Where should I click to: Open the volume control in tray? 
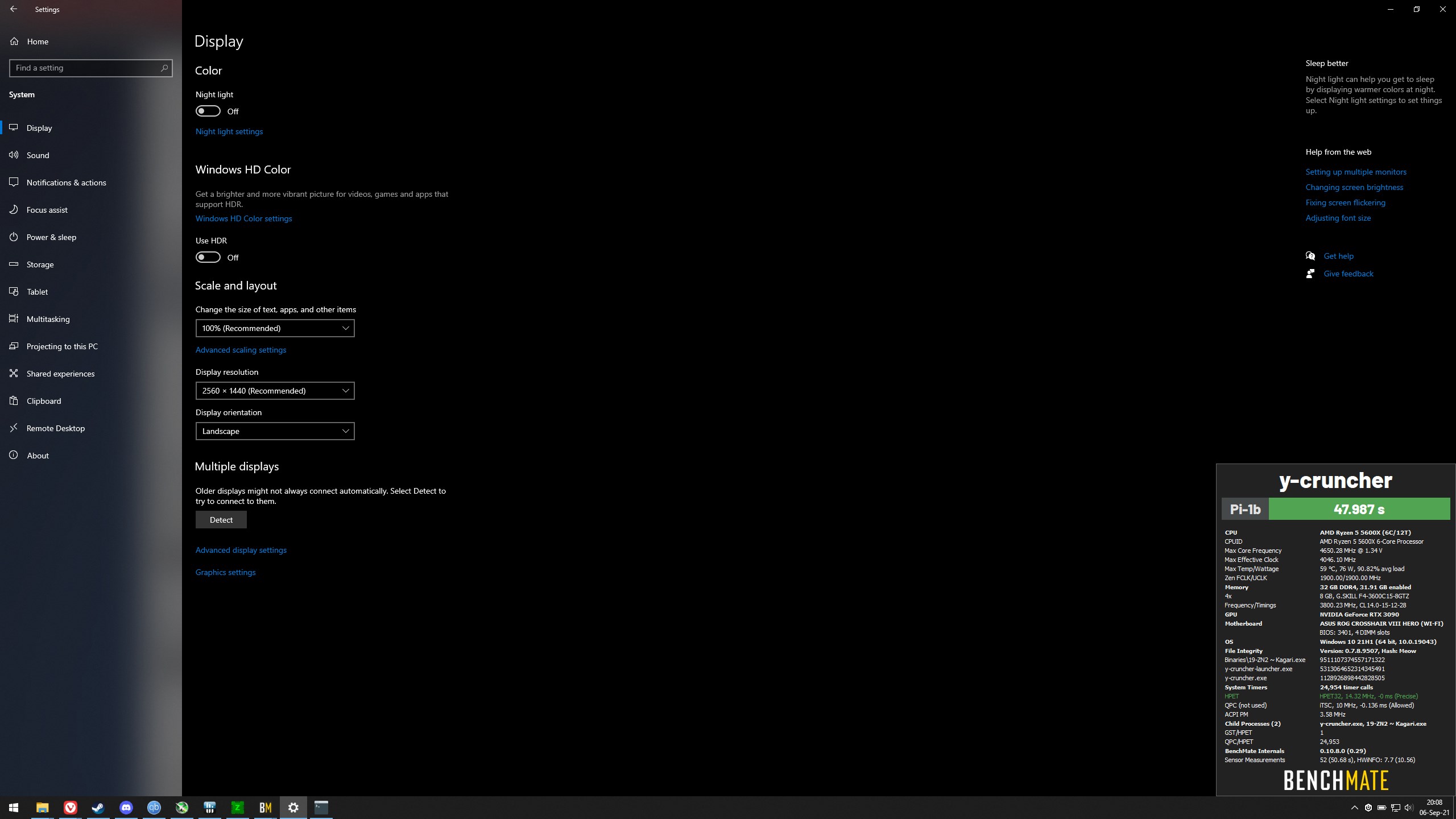1408,808
